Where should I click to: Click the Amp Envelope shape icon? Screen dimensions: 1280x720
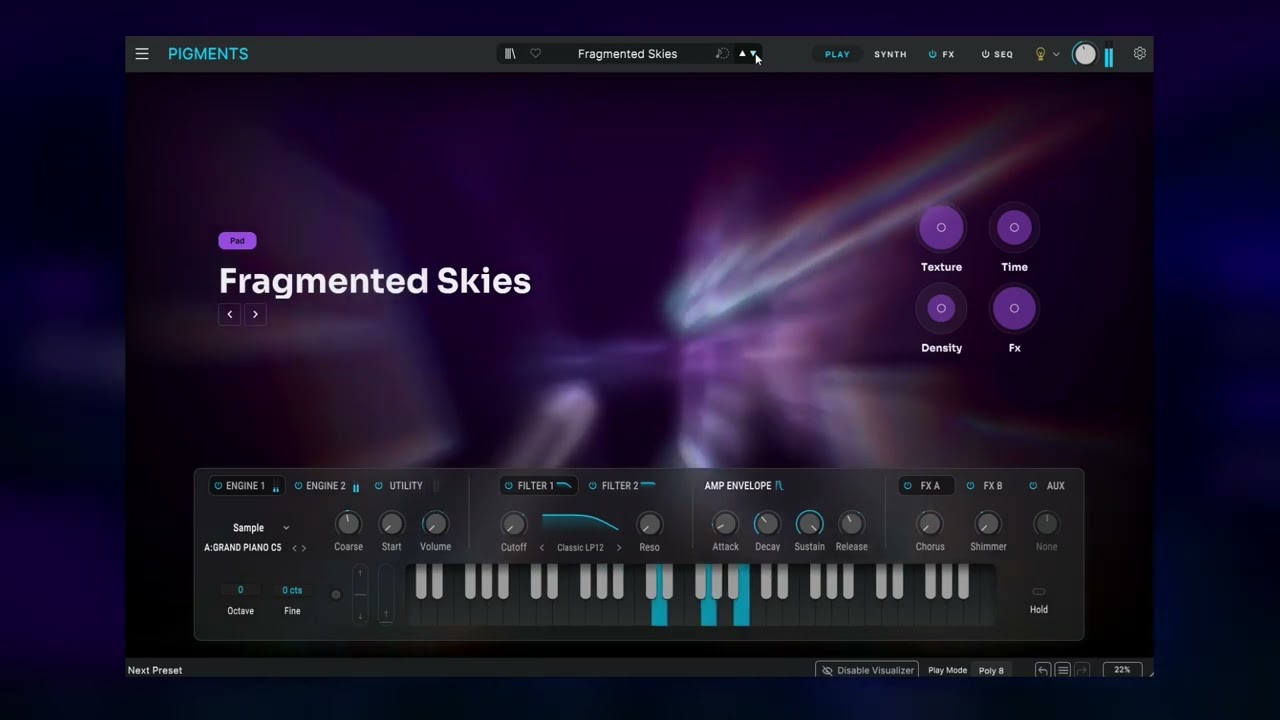(779, 486)
